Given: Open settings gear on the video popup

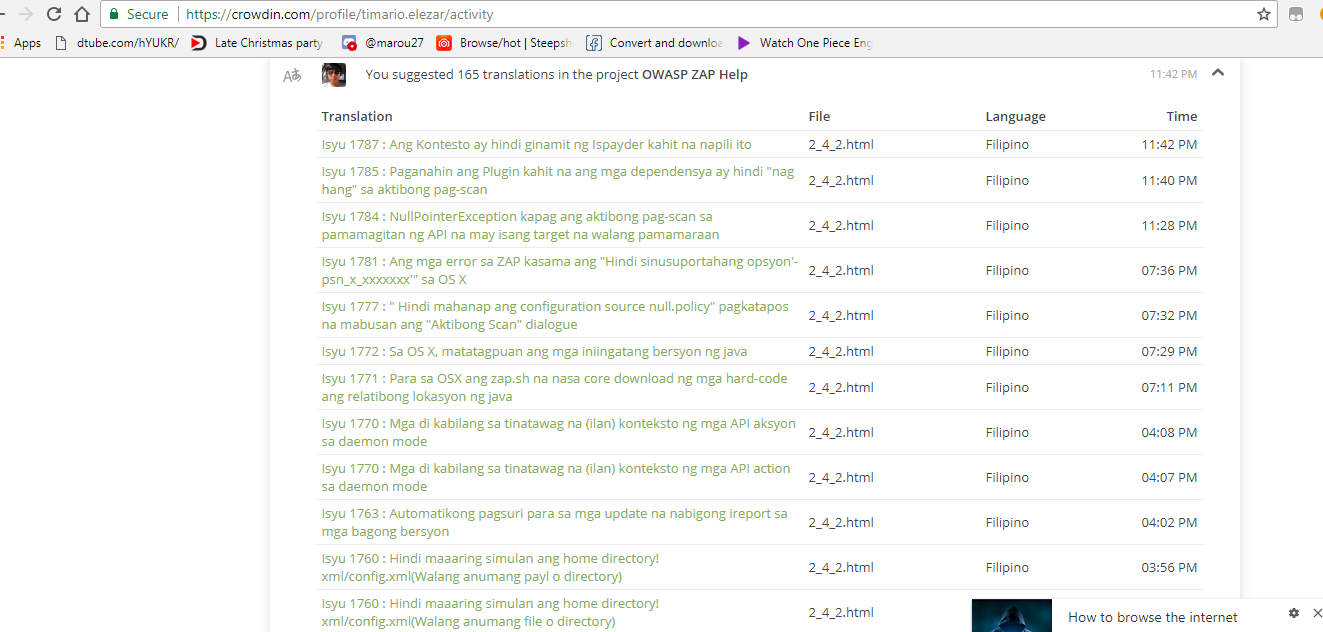Looking at the screenshot, I should [1294, 613].
